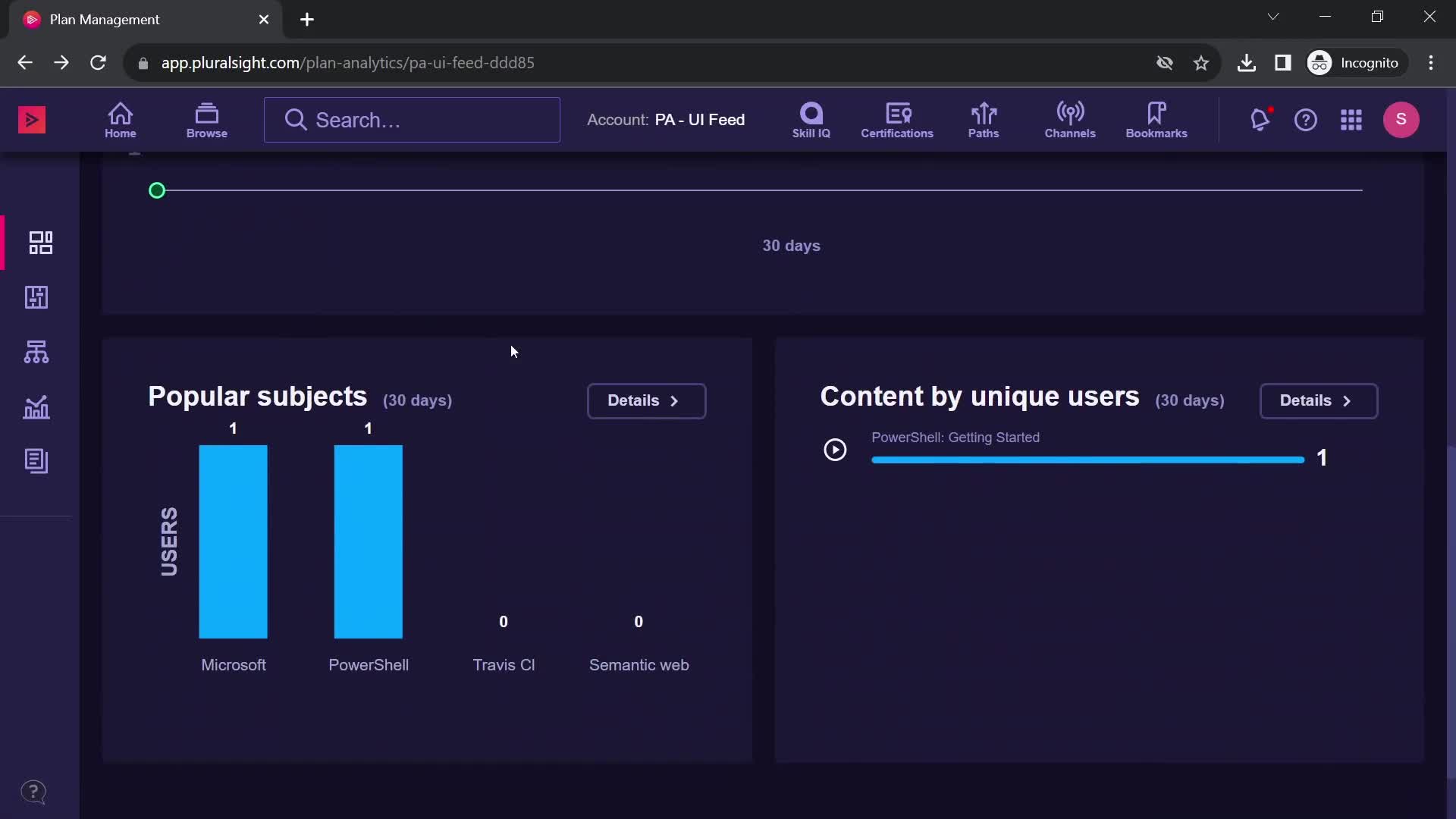Click the browser back arrow
Image resolution: width=1456 pixels, height=819 pixels.
(25, 63)
